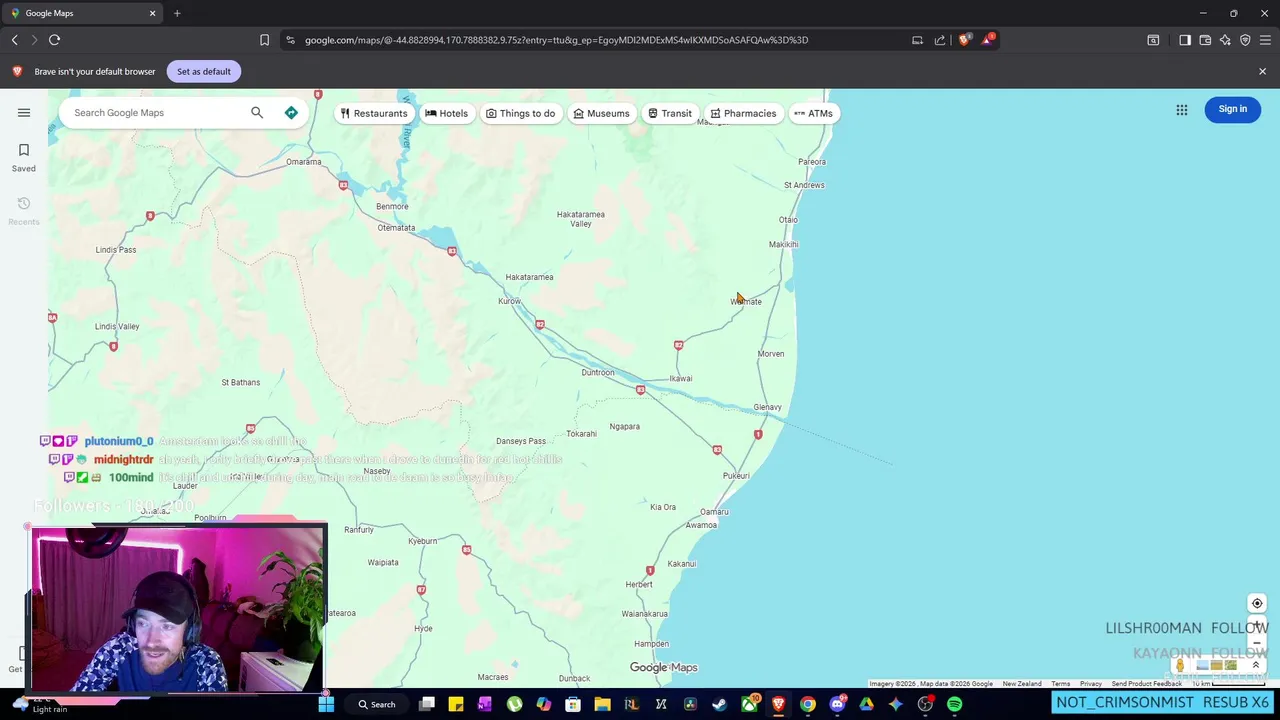
Task: Open a new browser tab
Action: [x=177, y=13]
